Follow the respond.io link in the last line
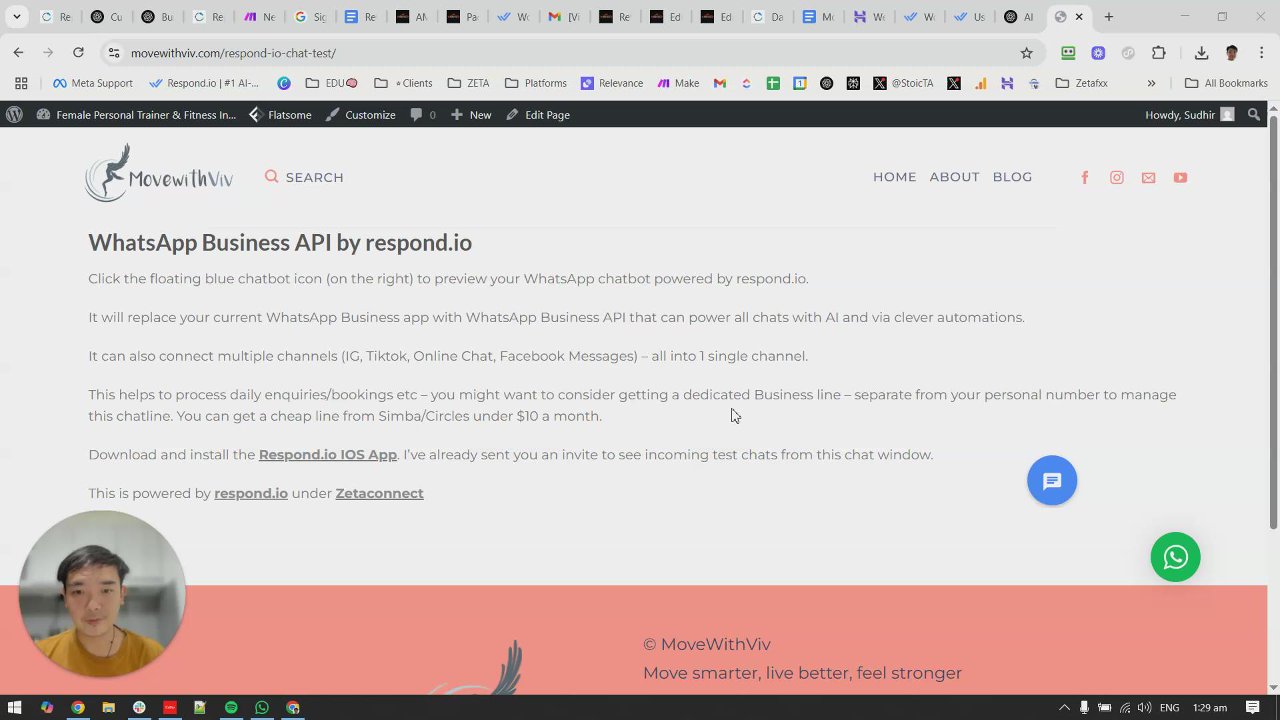 coord(251,493)
